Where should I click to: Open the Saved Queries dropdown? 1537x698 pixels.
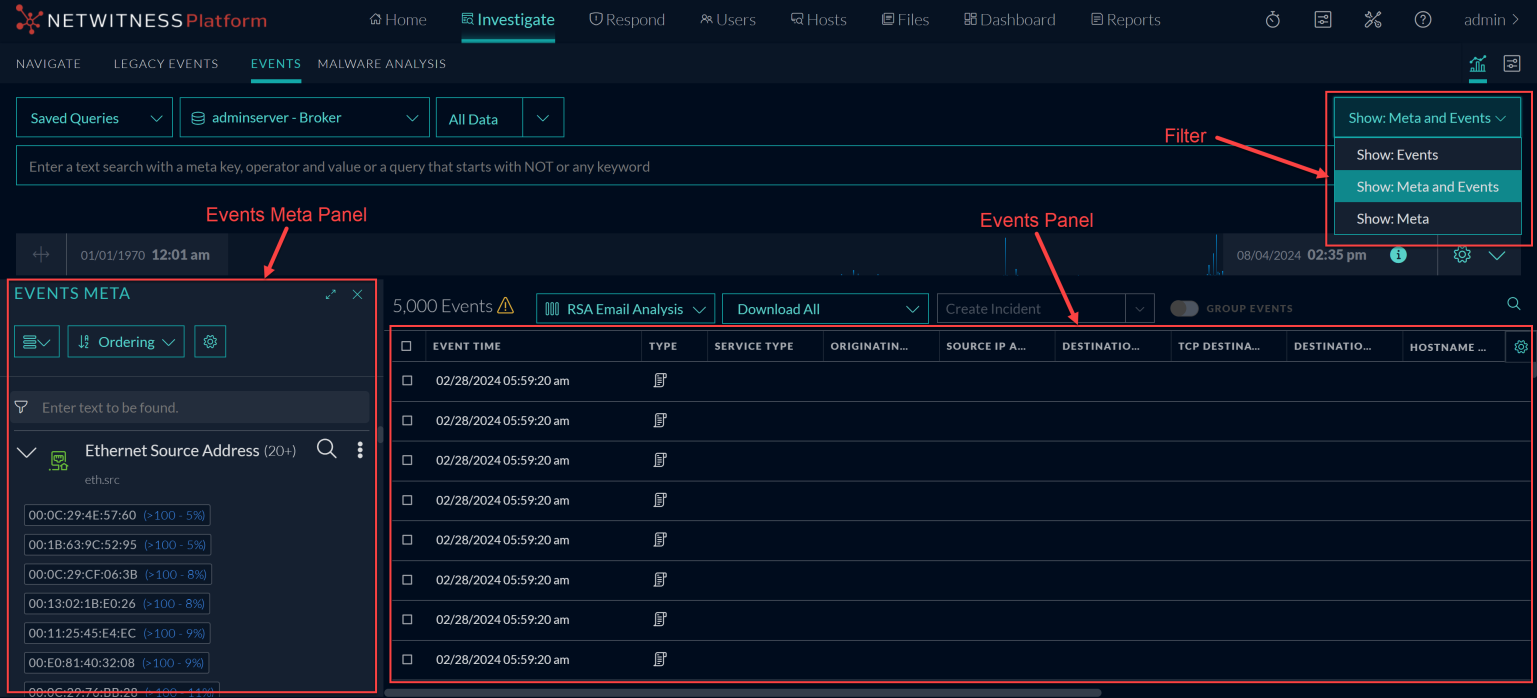pos(95,118)
